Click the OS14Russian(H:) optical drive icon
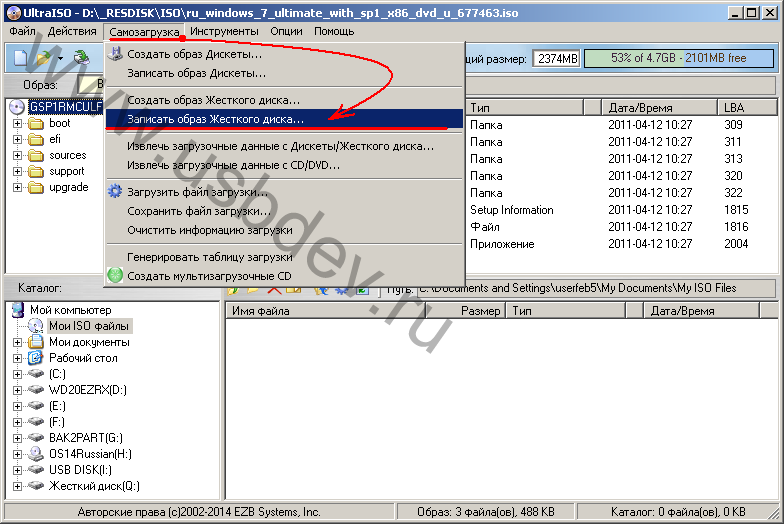This screenshot has height=524, width=784. 36,454
